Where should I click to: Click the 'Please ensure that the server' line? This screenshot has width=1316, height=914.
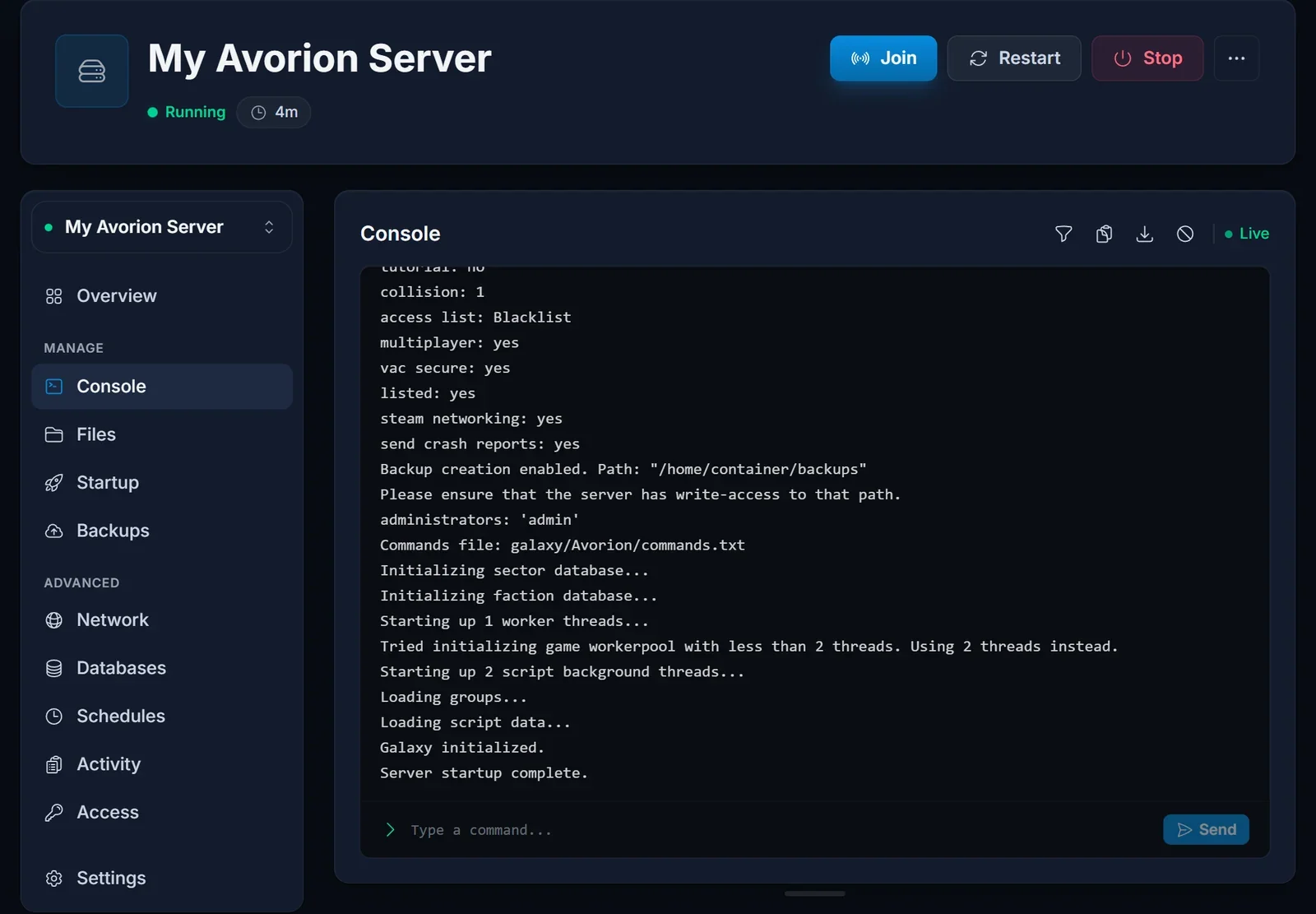[640, 494]
